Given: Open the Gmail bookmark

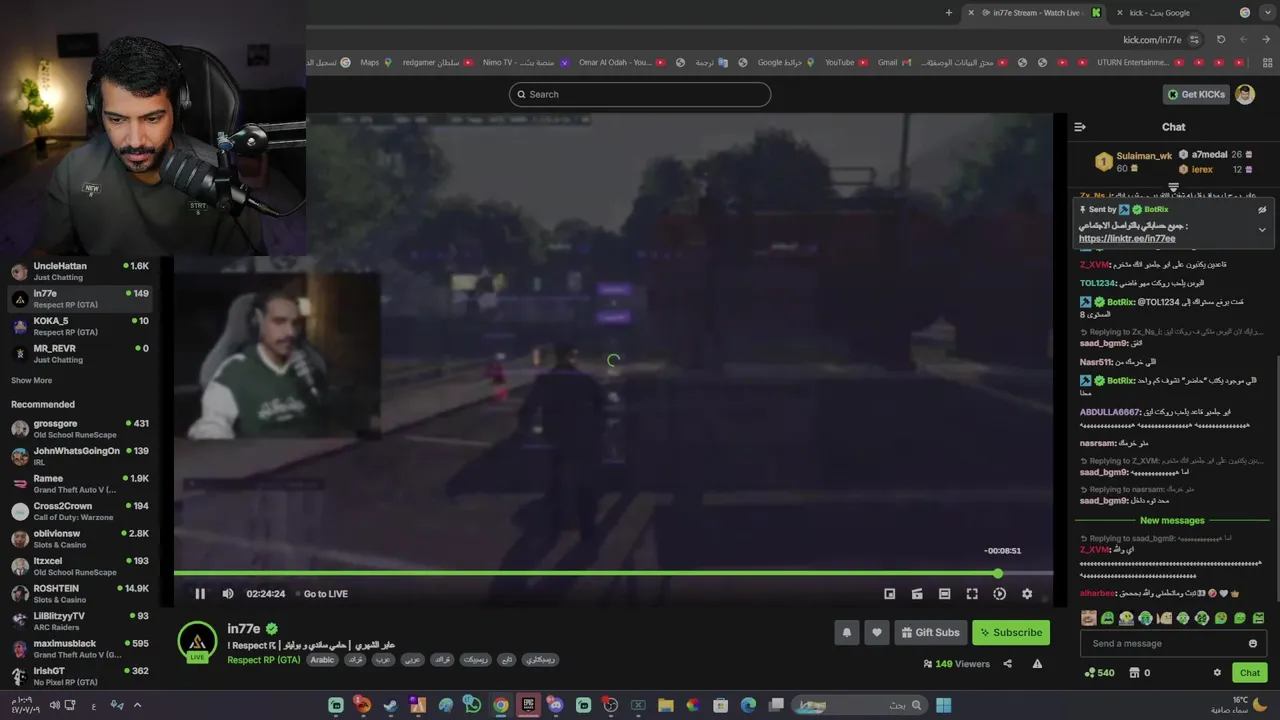Looking at the screenshot, I should tap(894, 63).
